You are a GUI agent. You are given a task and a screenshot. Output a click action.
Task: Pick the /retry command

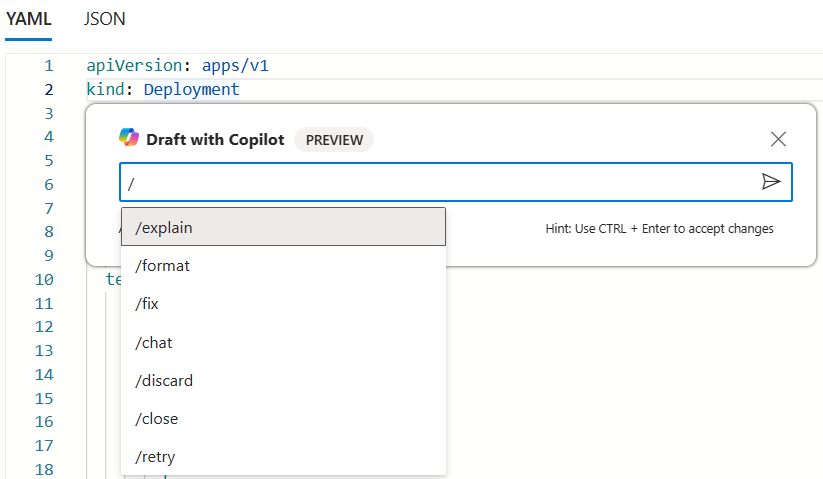coord(283,456)
